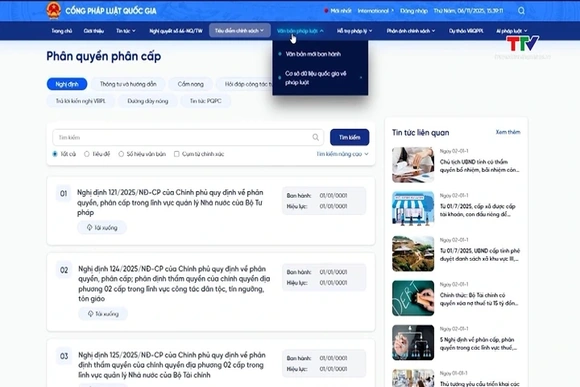
Task: Click the national emblem logo
Action: [54, 10]
